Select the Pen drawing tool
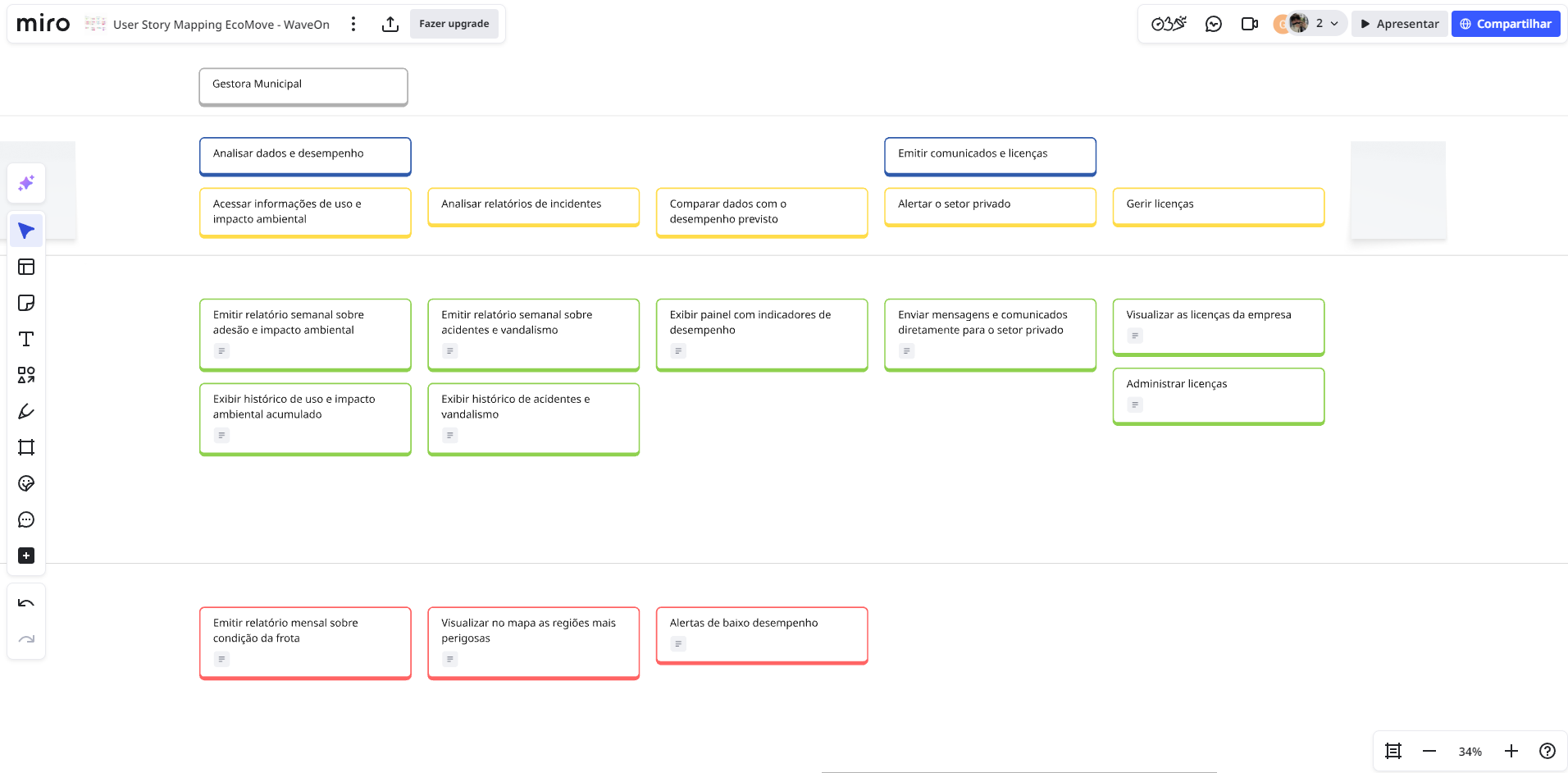1568x773 pixels. [26, 411]
